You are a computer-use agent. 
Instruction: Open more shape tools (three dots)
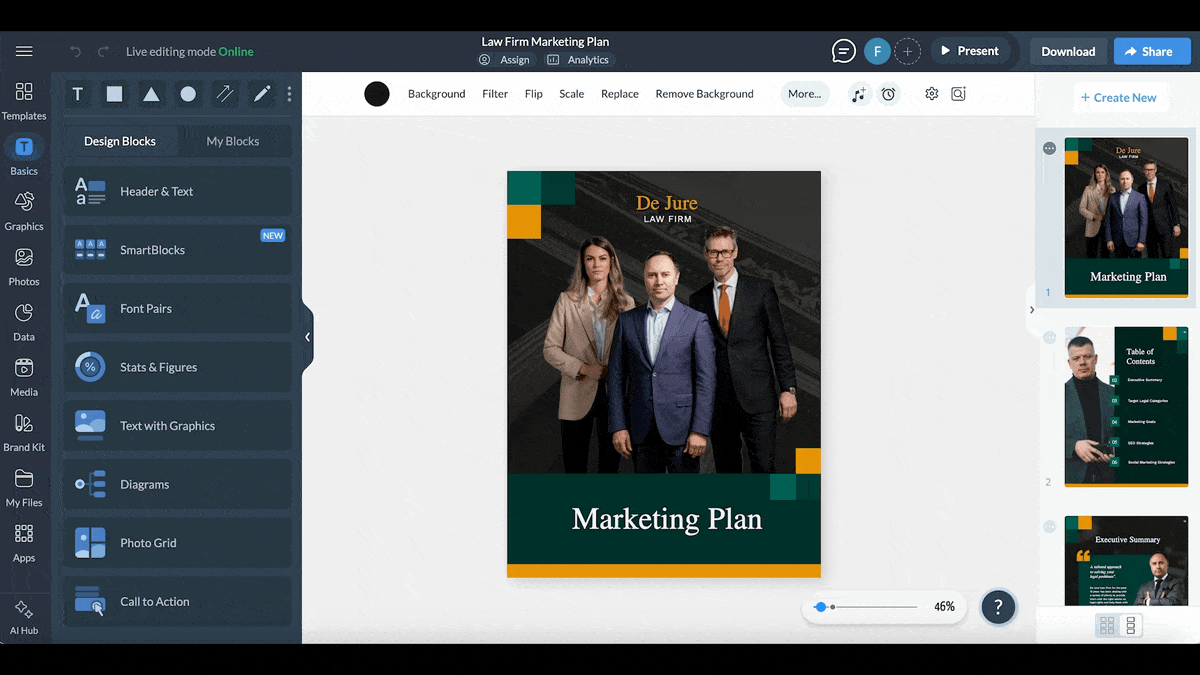[290, 94]
